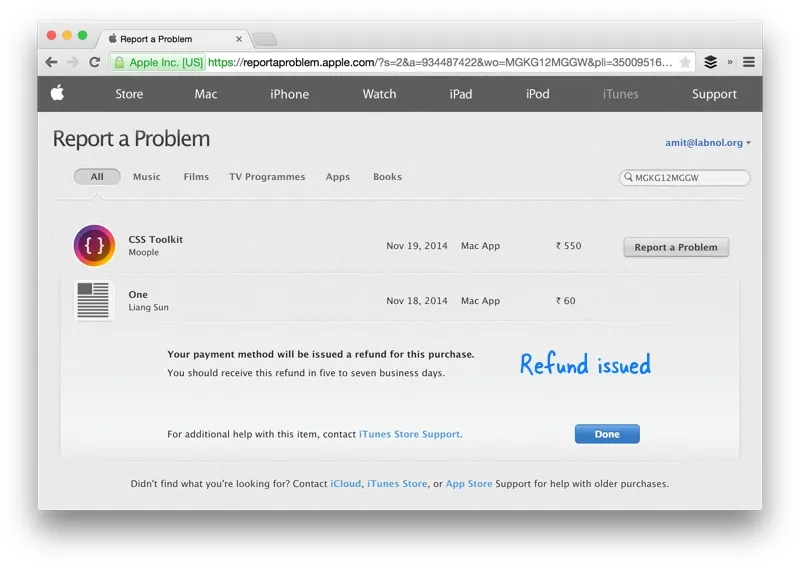Click the One app icon
Image resolution: width=800 pixels, height=568 pixels.
[x=93, y=301]
